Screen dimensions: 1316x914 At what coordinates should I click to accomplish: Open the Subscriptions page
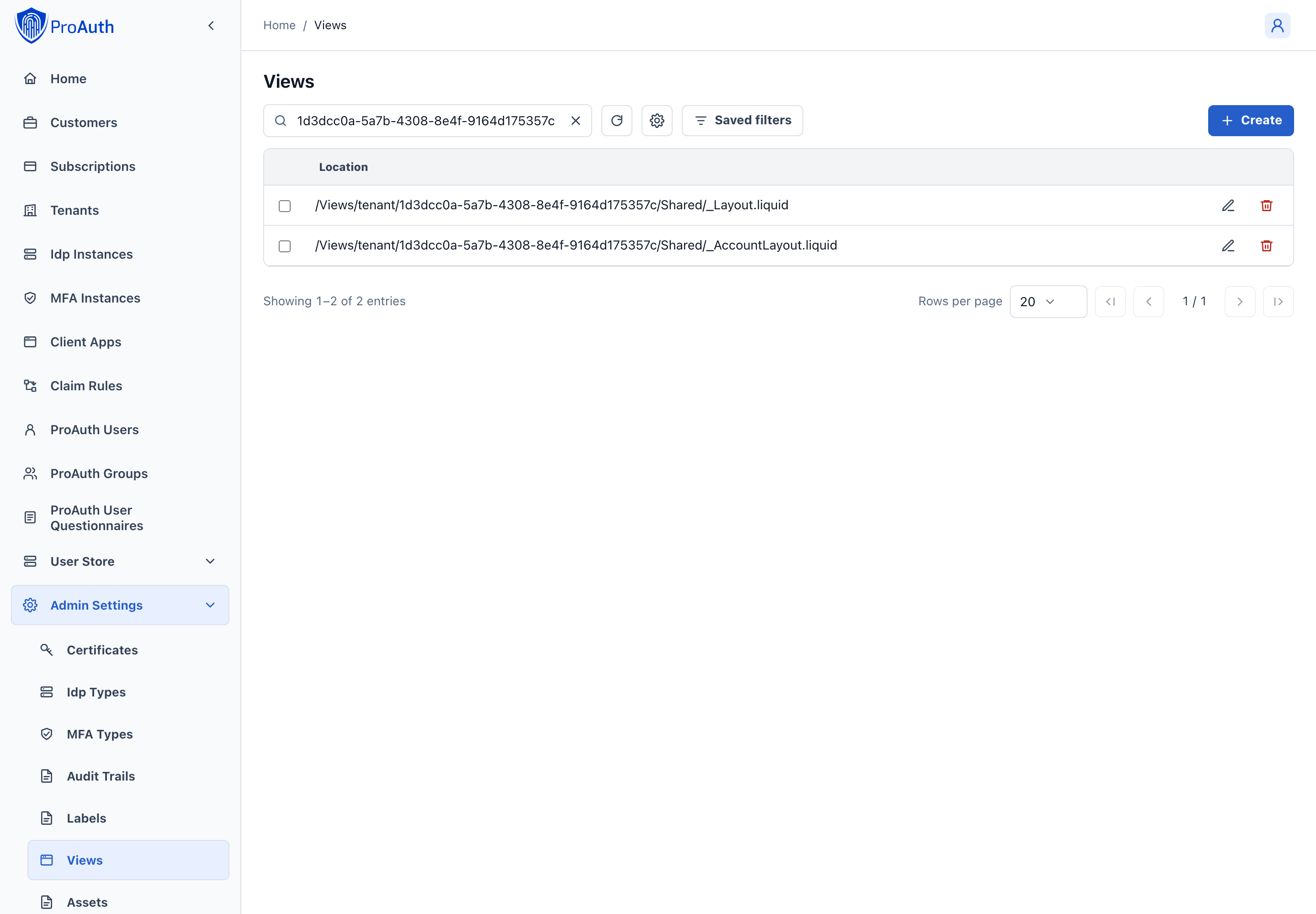point(120,167)
